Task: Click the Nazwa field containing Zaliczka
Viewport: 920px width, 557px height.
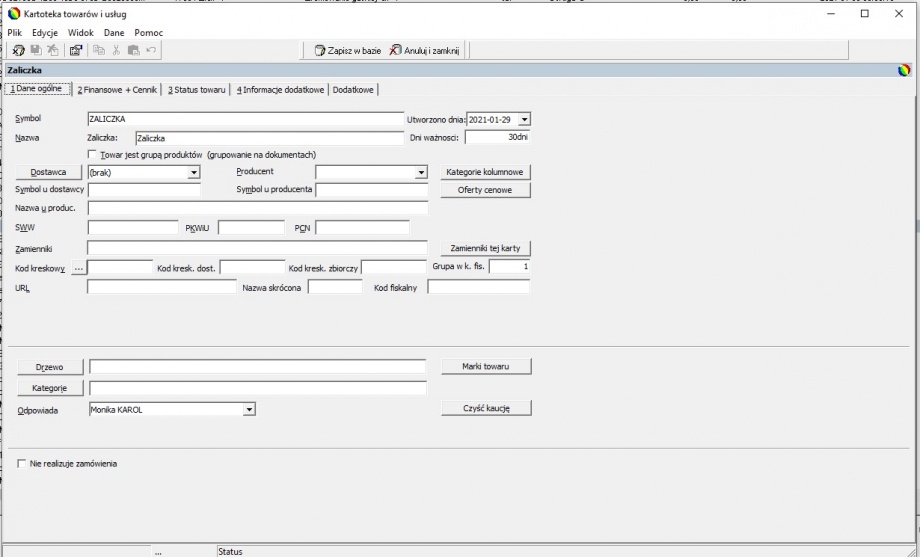Action: tap(269, 138)
